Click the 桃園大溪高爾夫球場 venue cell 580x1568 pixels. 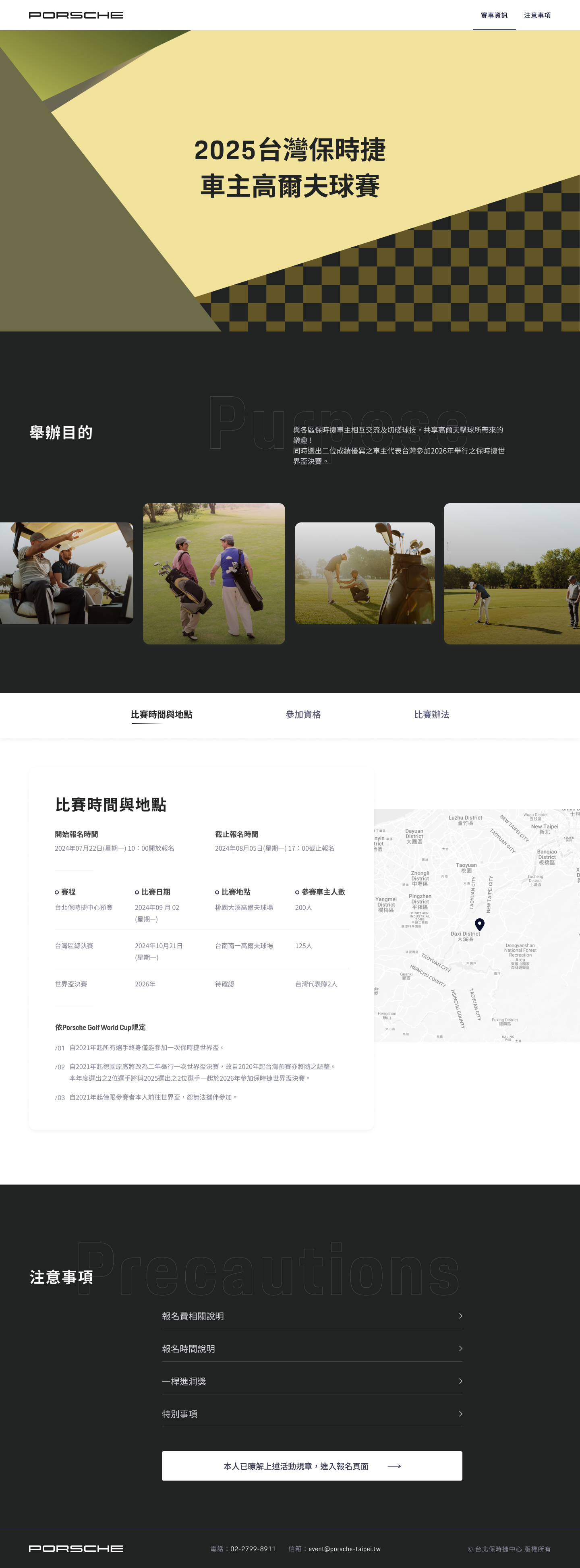[x=244, y=907]
